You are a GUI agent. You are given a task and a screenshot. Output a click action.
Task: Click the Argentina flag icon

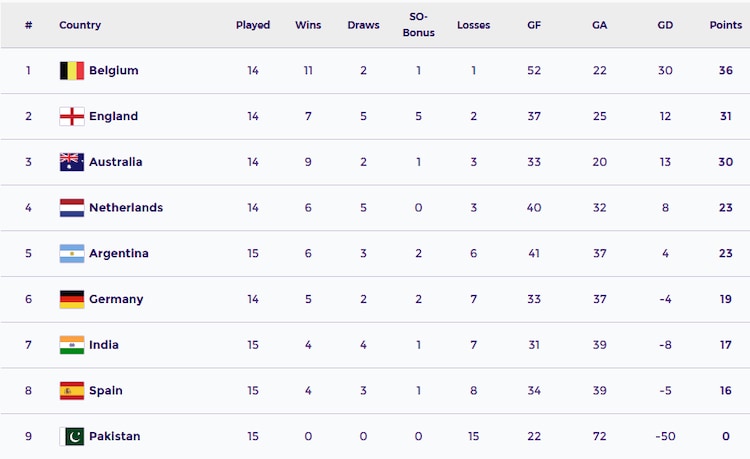point(72,253)
